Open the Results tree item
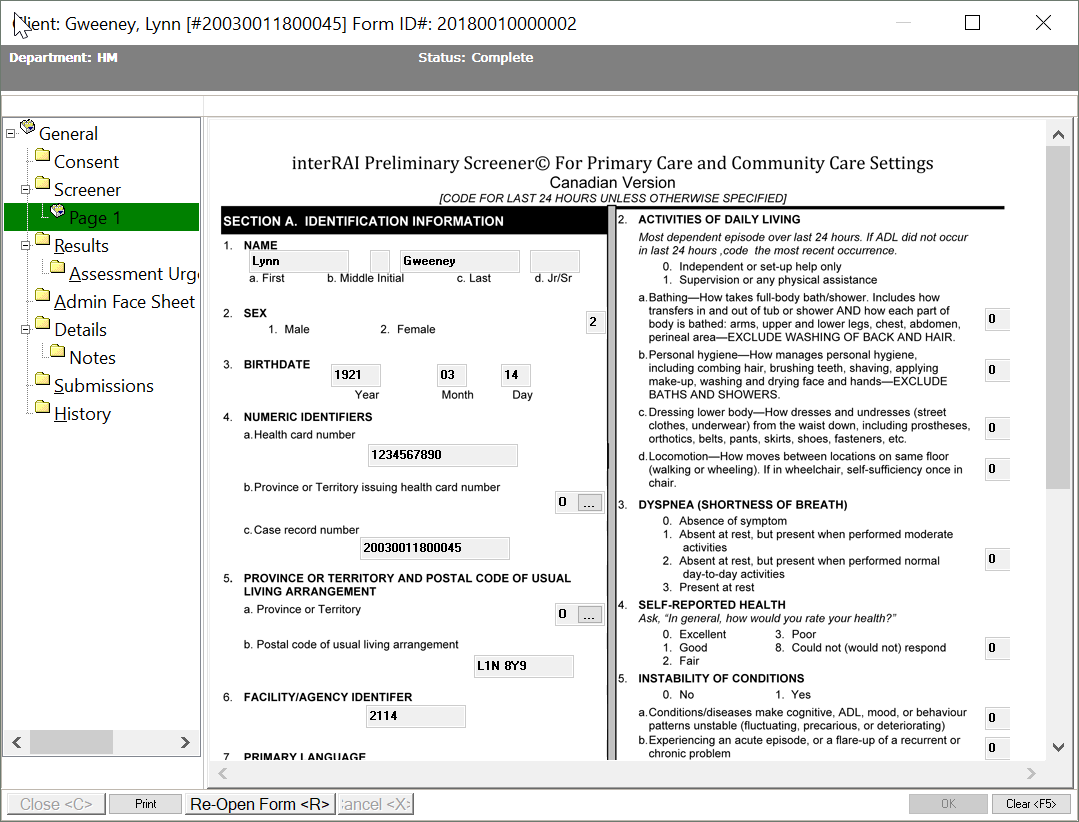The width and height of the screenshot is (1079, 822). [81, 246]
